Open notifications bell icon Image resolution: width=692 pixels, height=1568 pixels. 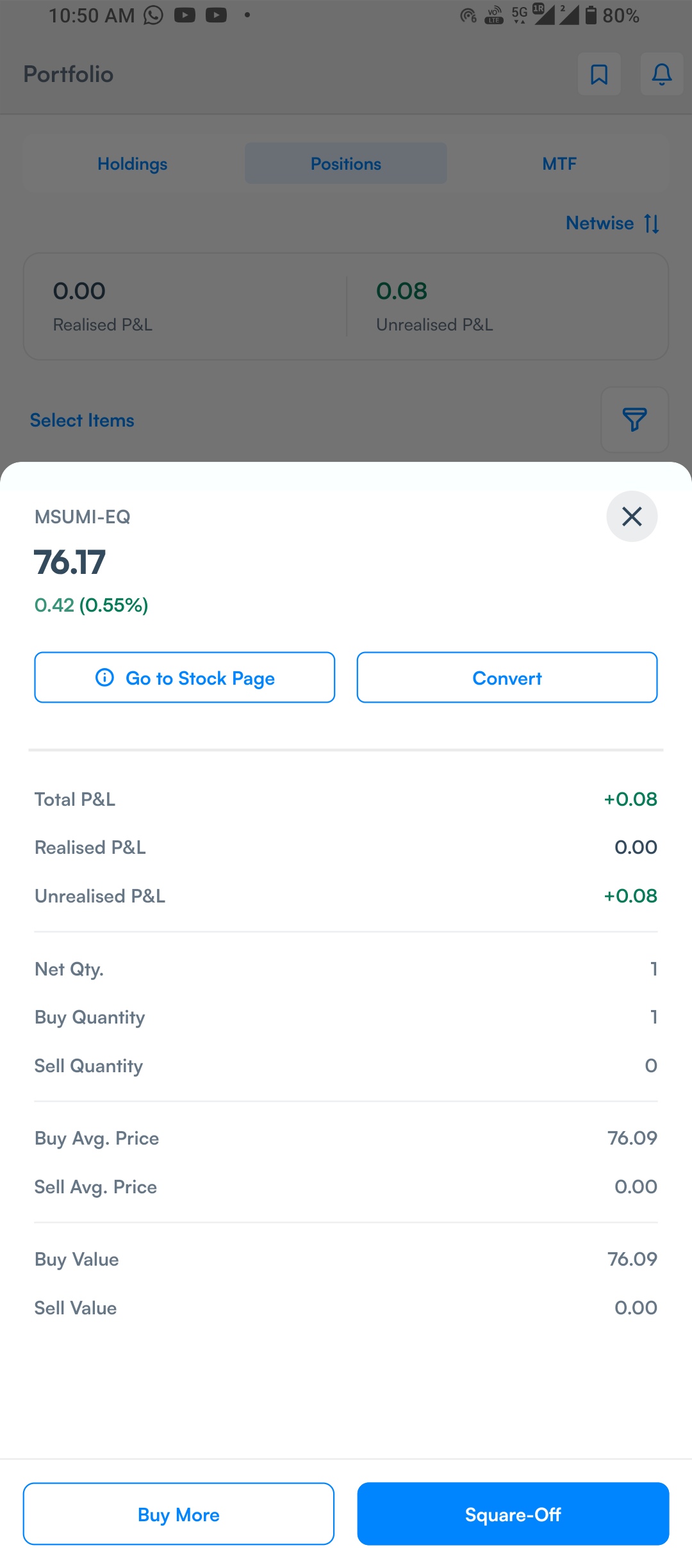[662, 74]
